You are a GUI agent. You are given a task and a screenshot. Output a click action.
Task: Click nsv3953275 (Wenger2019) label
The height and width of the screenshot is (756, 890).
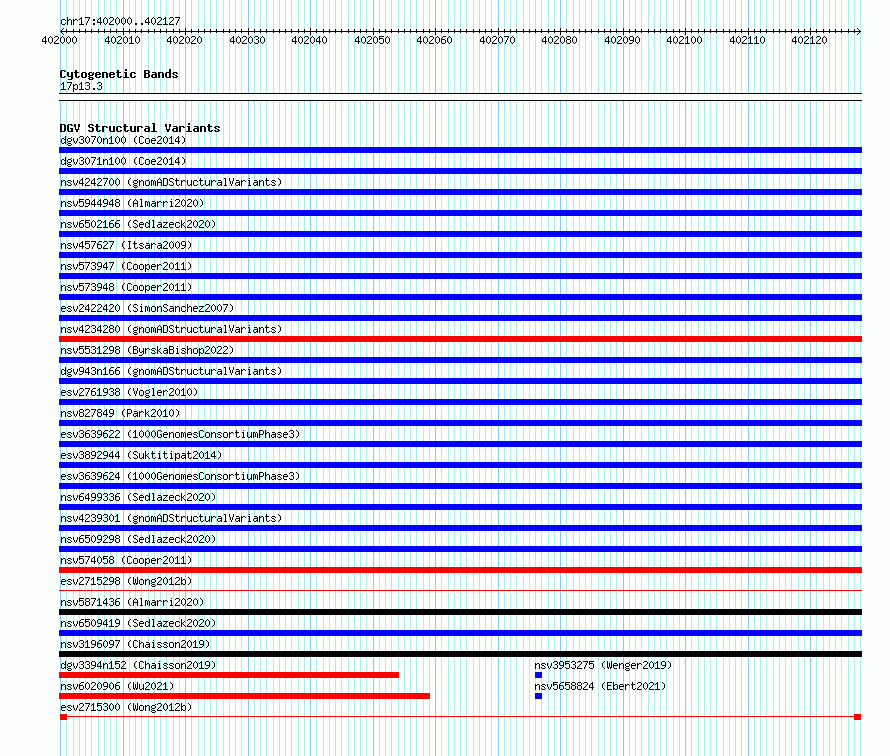pyautogui.click(x=603, y=665)
